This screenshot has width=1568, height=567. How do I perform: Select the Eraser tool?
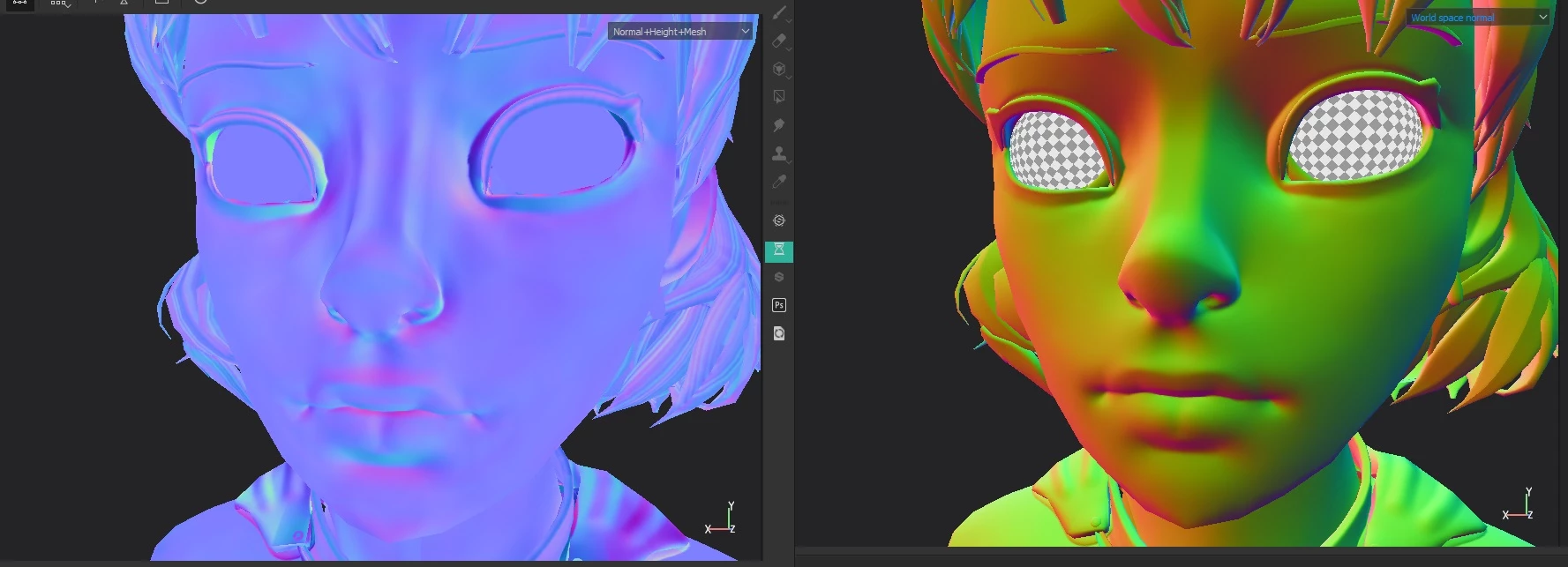click(779, 41)
